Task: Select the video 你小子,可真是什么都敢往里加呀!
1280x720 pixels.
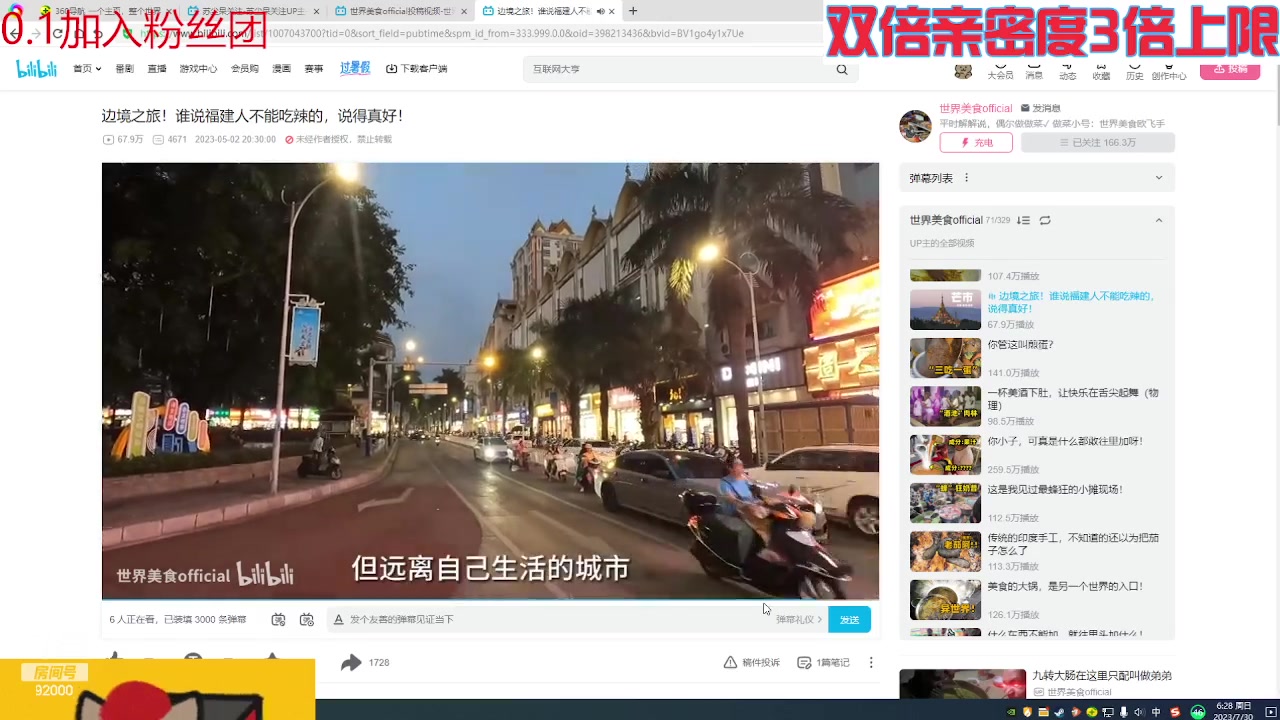Action: point(1065,441)
